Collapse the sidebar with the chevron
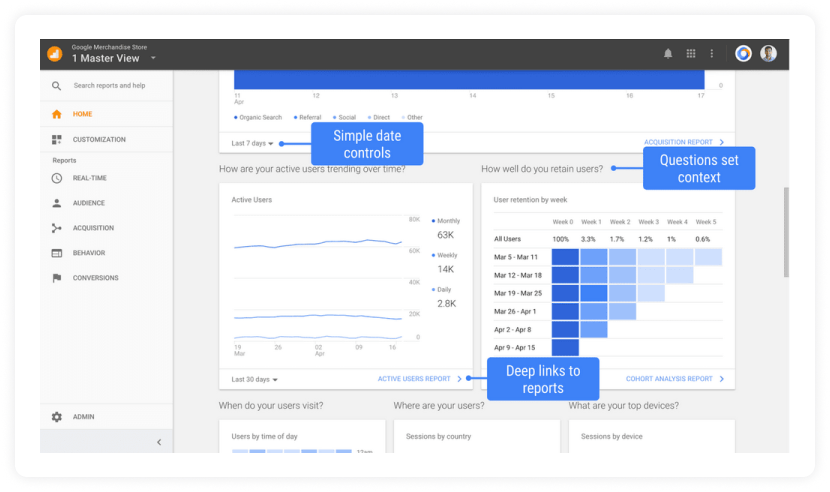Image resolution: width=830 pixels, height=492 pixels. click(159, 442)
